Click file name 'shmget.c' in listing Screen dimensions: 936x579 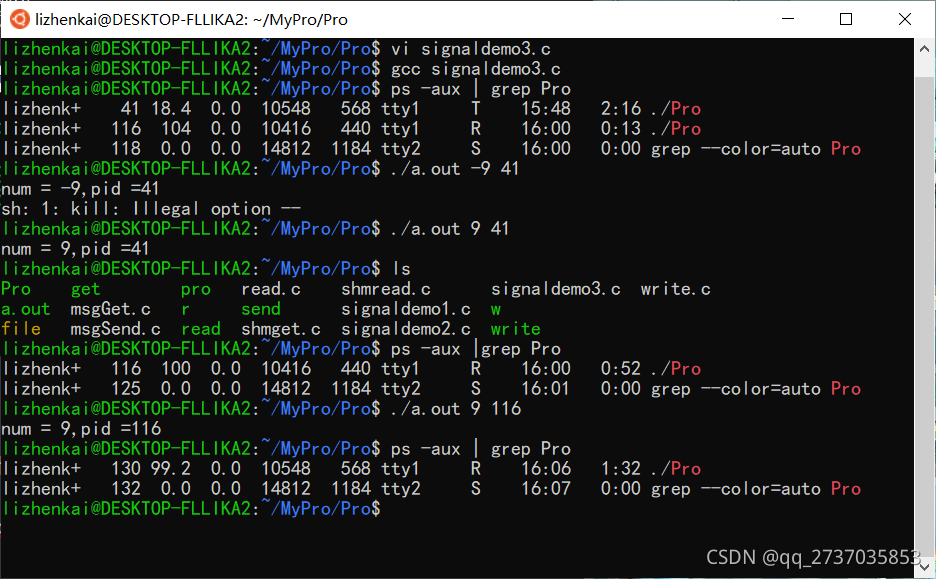(281, 329)
